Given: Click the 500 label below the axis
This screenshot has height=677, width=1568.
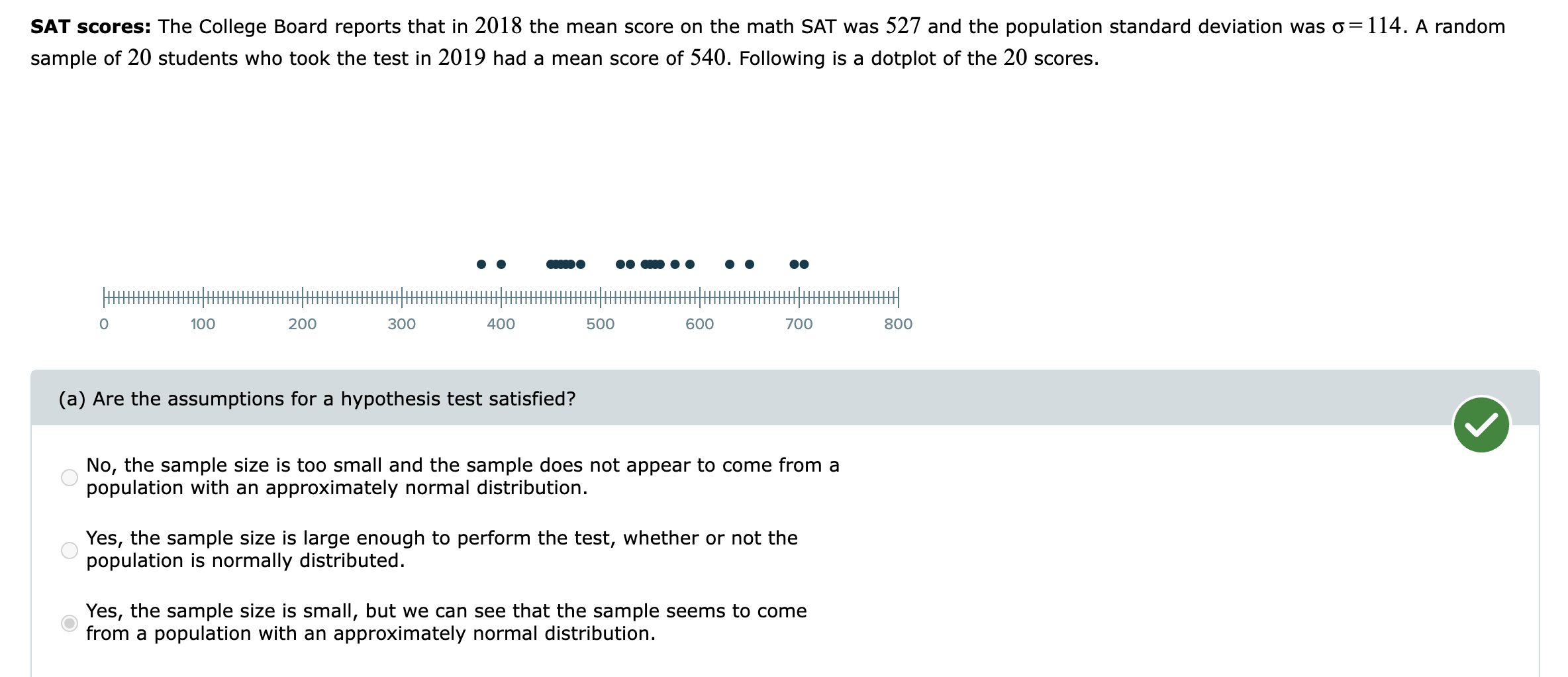Looking at the screenshot, I should 600,323.
